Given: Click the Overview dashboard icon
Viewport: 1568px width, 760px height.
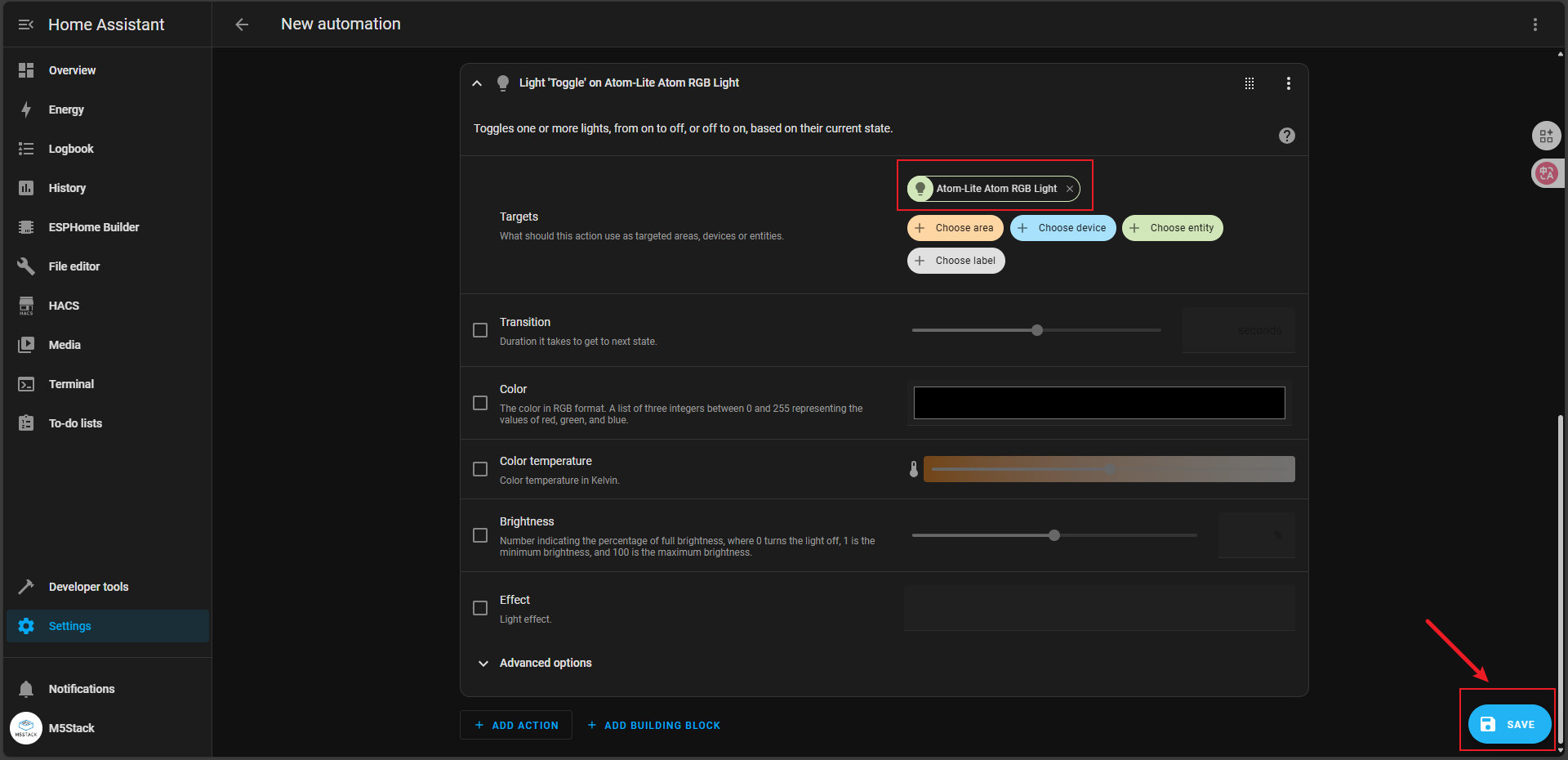Looking at the screenshot, I should click(x=26, y=70).
